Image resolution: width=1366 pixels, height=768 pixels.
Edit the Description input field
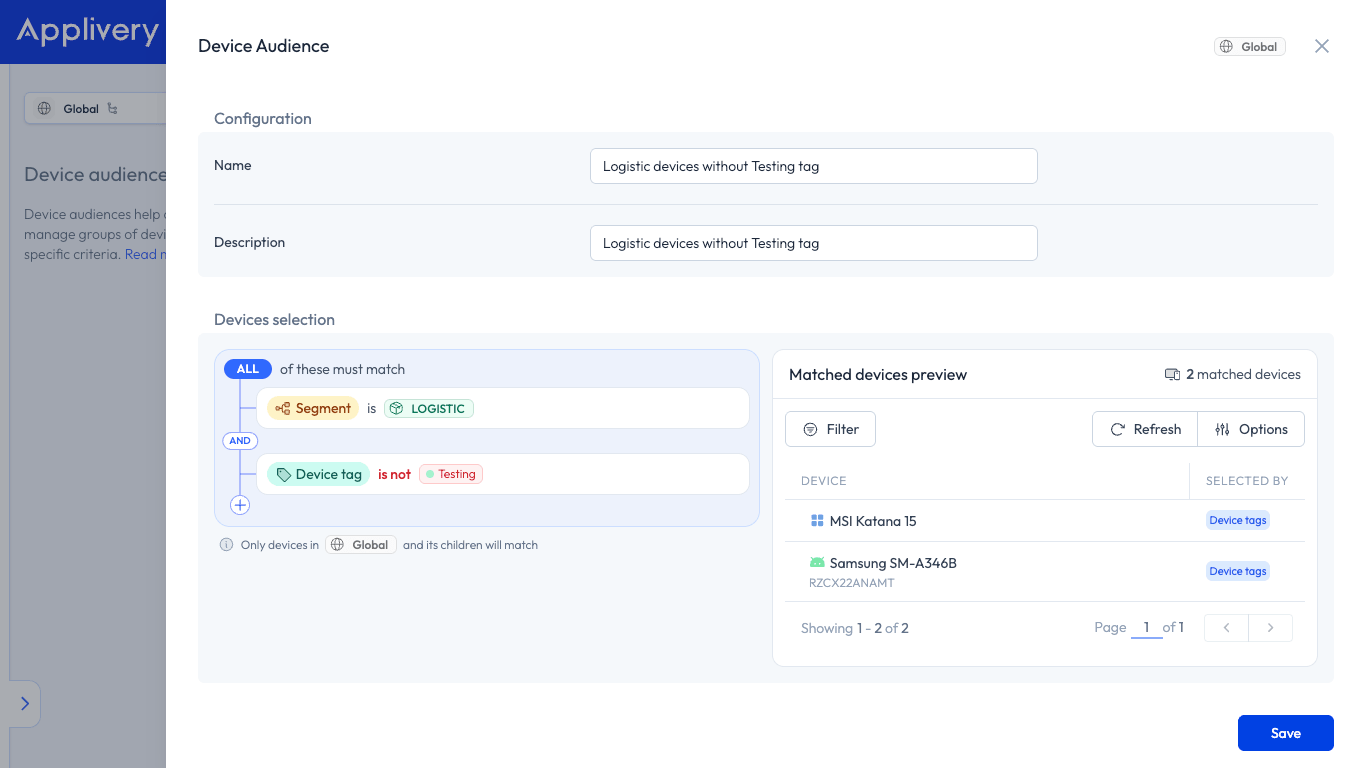click(x=814, y=243)
